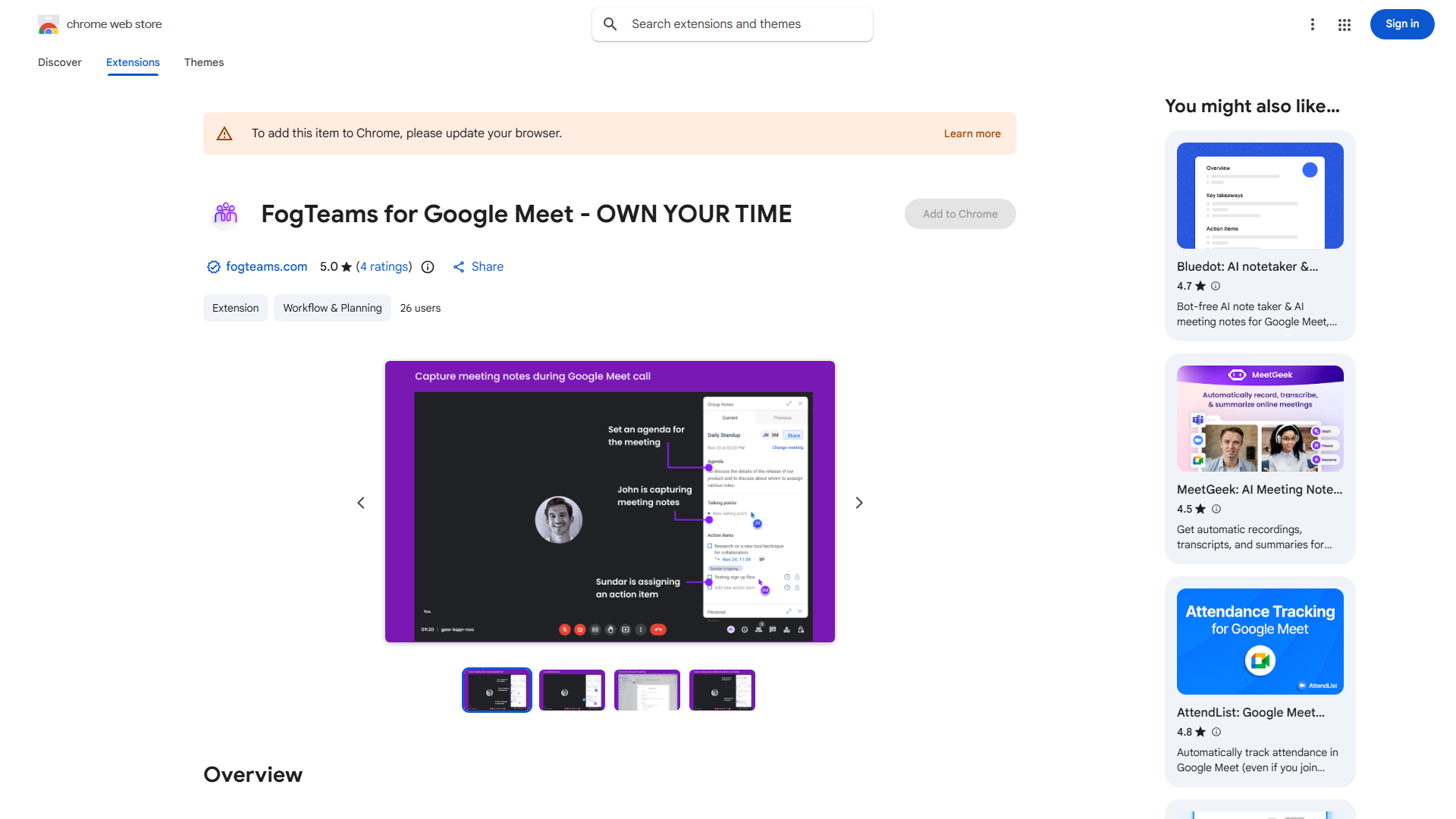This screenshot has height=819, width=1456.
Task: Open the Google apps grid
Action: pyautogui.click(x=1345, y=24)
